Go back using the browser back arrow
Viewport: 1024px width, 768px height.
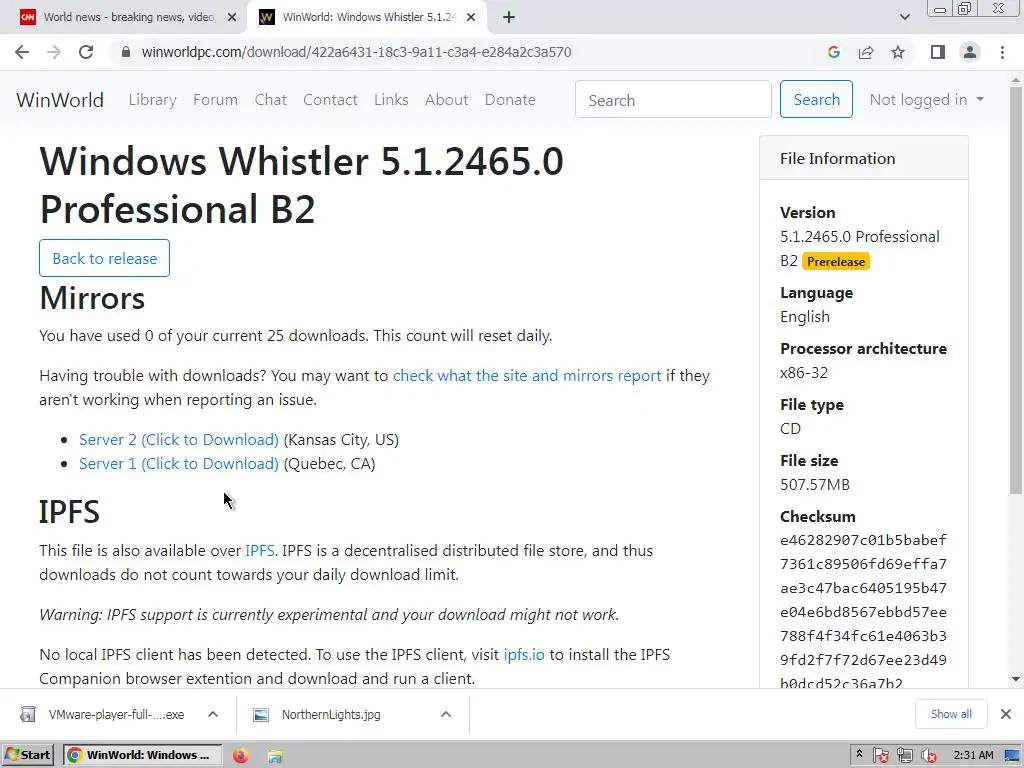coord(22,52)
